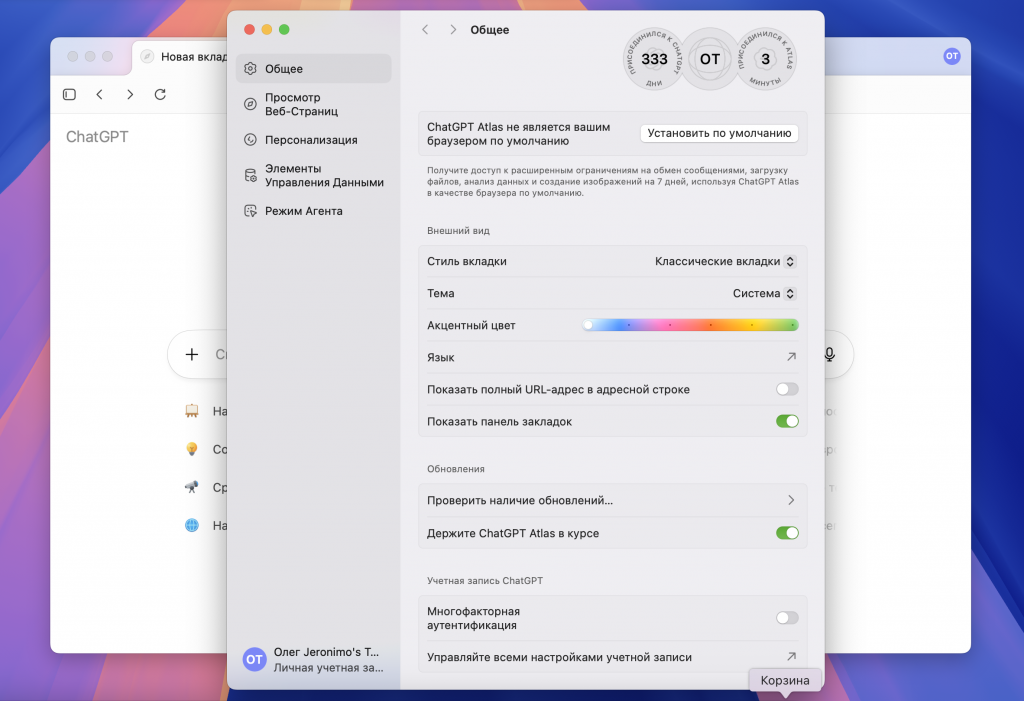Image resolution: width=1024 pixels, height=701 pixels.
Task: Toggle Держите ChatGPT Atlas в курсе switch
Action: (787, 533)
